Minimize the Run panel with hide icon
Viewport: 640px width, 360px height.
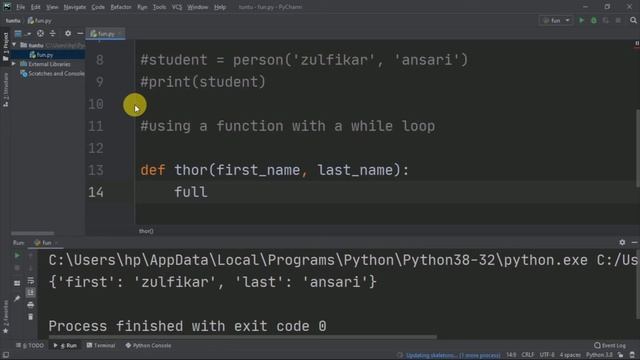(634, 242)
